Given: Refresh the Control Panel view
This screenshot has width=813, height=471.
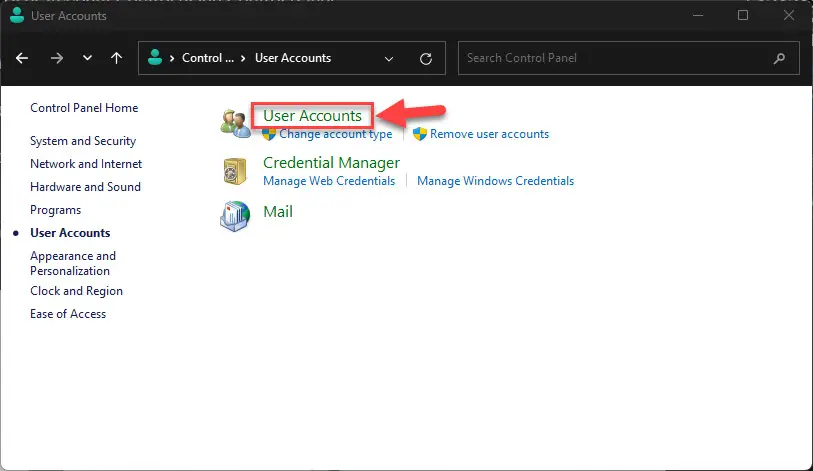Looking at the screenshot, I should click(426, 59).
